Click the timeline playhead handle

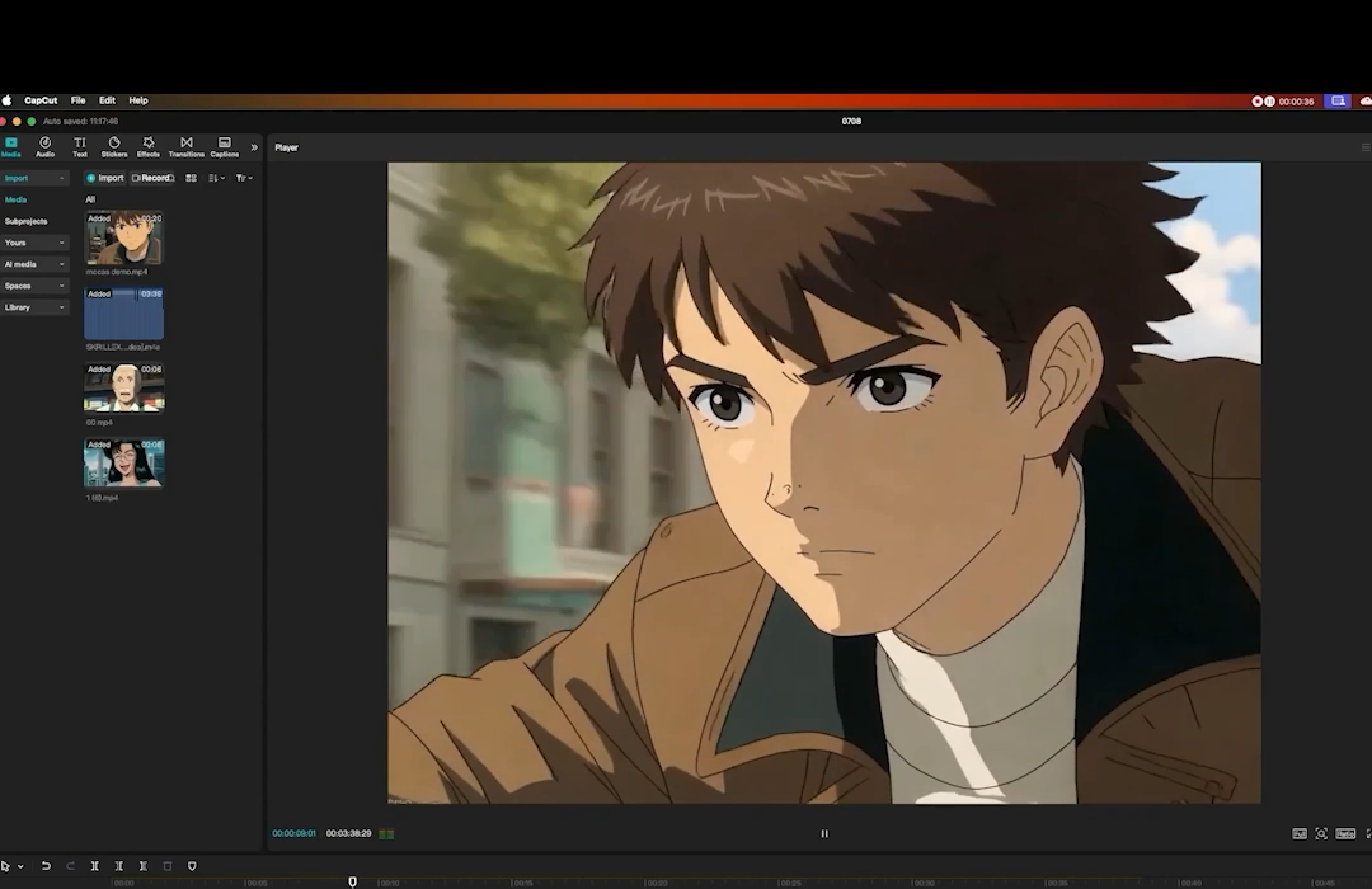point(353,881)
